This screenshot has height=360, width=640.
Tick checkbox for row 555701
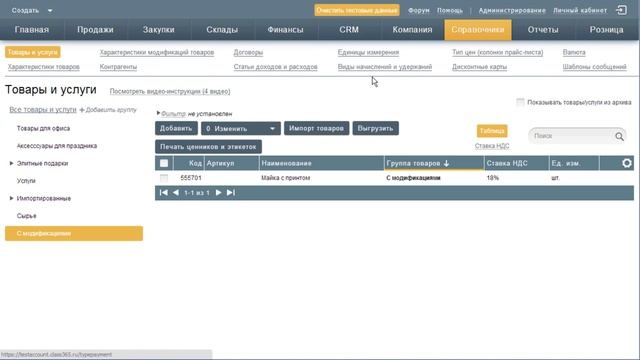164,178
